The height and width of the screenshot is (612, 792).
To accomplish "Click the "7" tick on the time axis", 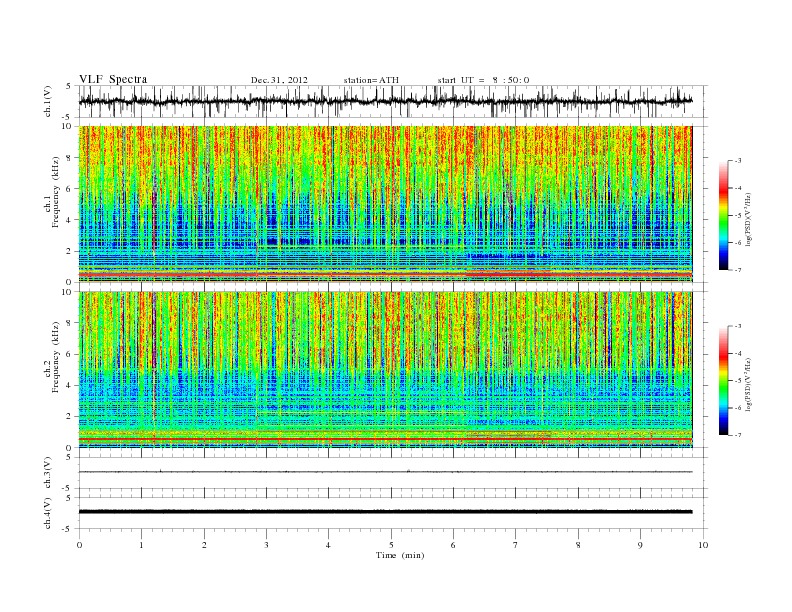I will click(x=516, y=545).
